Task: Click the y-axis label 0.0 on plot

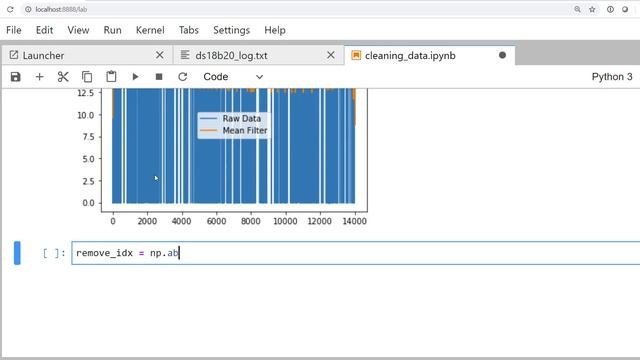Action: point(88,203)
